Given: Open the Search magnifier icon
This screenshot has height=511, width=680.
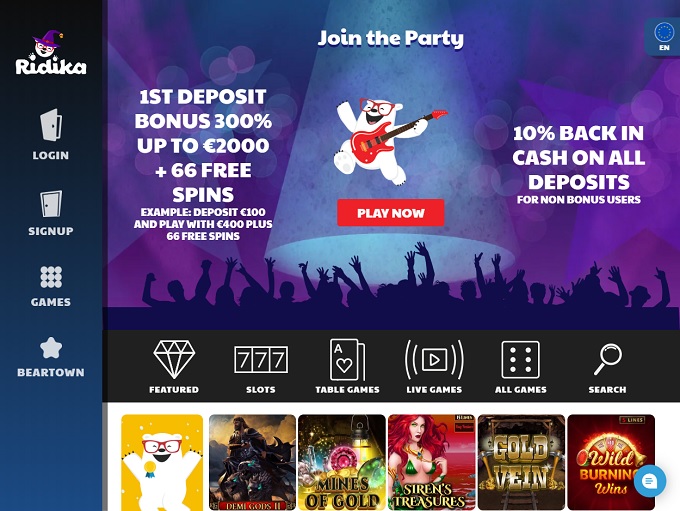Looking at the screenshot, I should pos(608,359).
